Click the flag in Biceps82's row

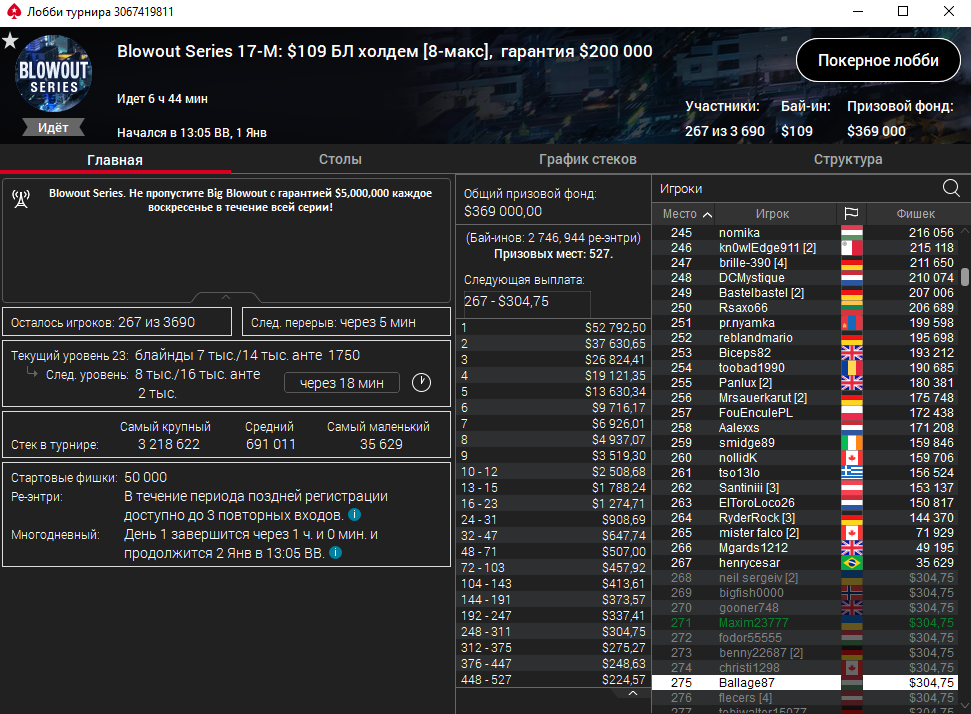851,353
